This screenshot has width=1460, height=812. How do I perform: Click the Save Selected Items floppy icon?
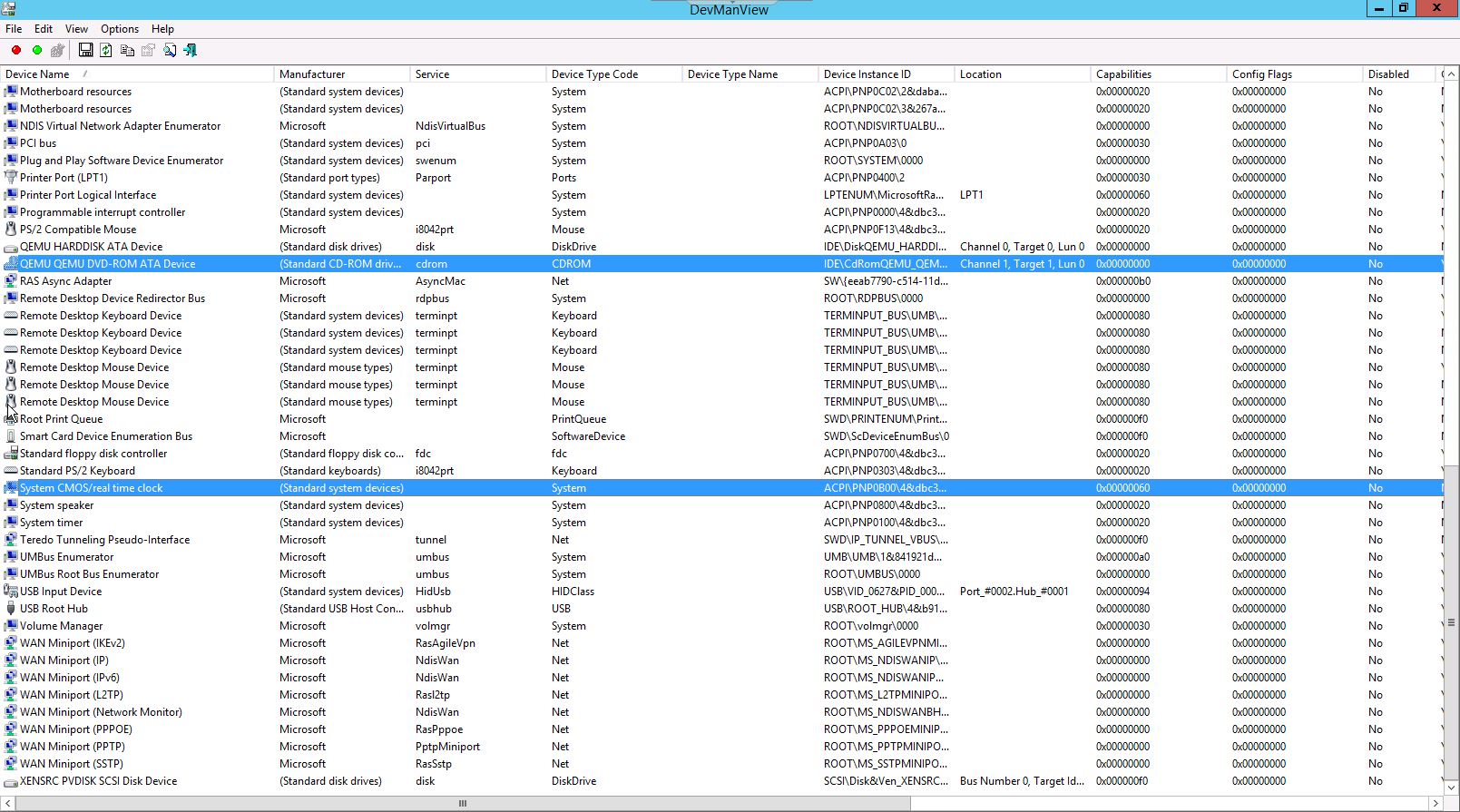[x=85, y=51]
